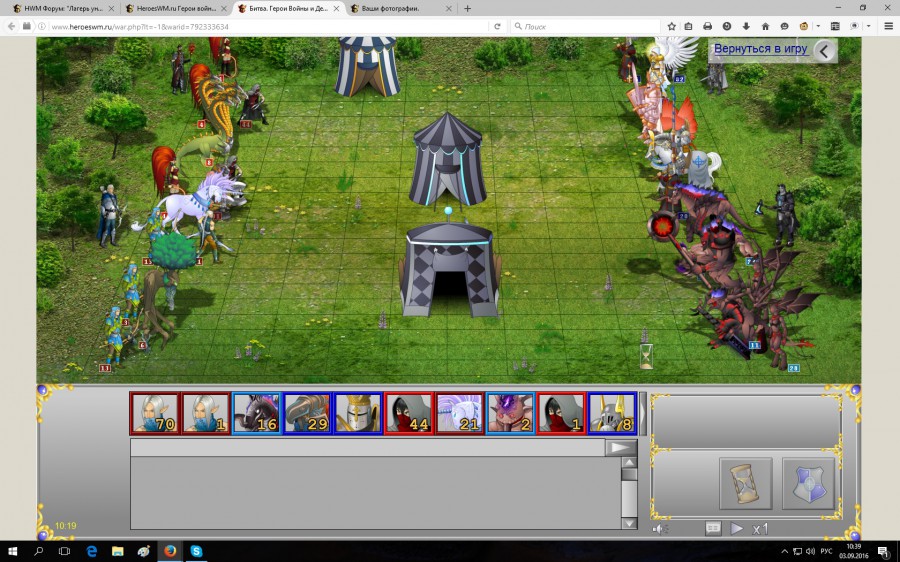The width and height of the screenshot is (900, 562).
Task: Click the taskbar search magnifier
Action: (38, 552)
